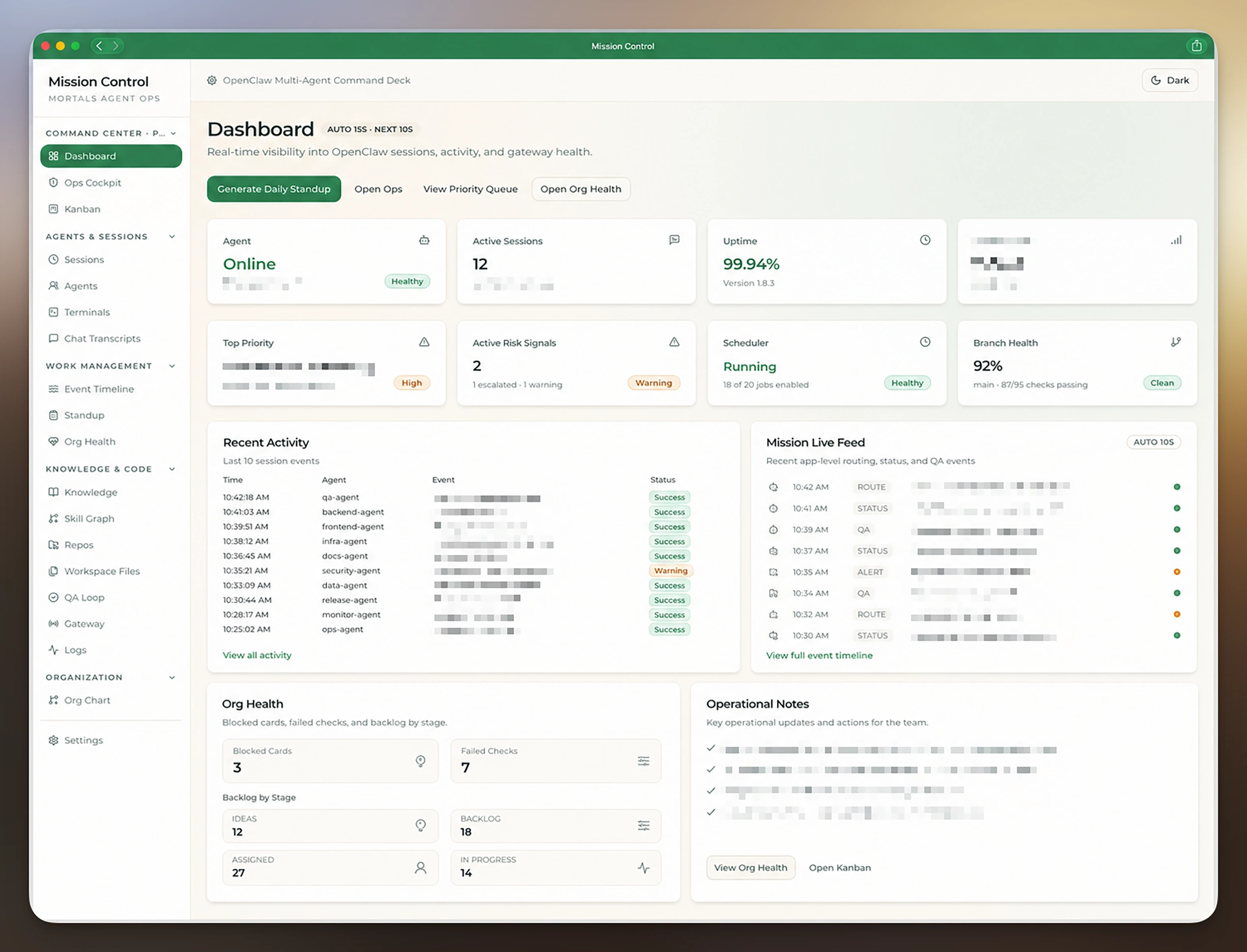Open Org Chart in the sidebar
The image size is (1247, 952).
pos(111,700)
